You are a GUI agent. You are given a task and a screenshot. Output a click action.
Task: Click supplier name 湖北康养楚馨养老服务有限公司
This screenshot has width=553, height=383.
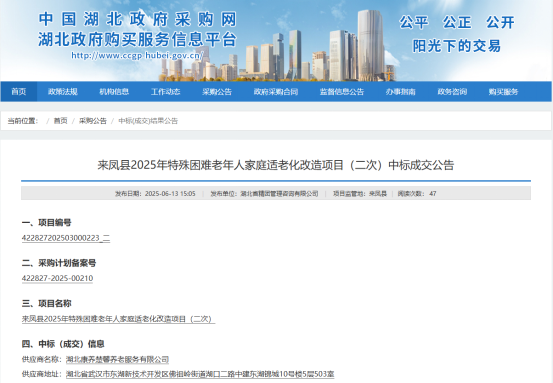(x=117, y=359)
